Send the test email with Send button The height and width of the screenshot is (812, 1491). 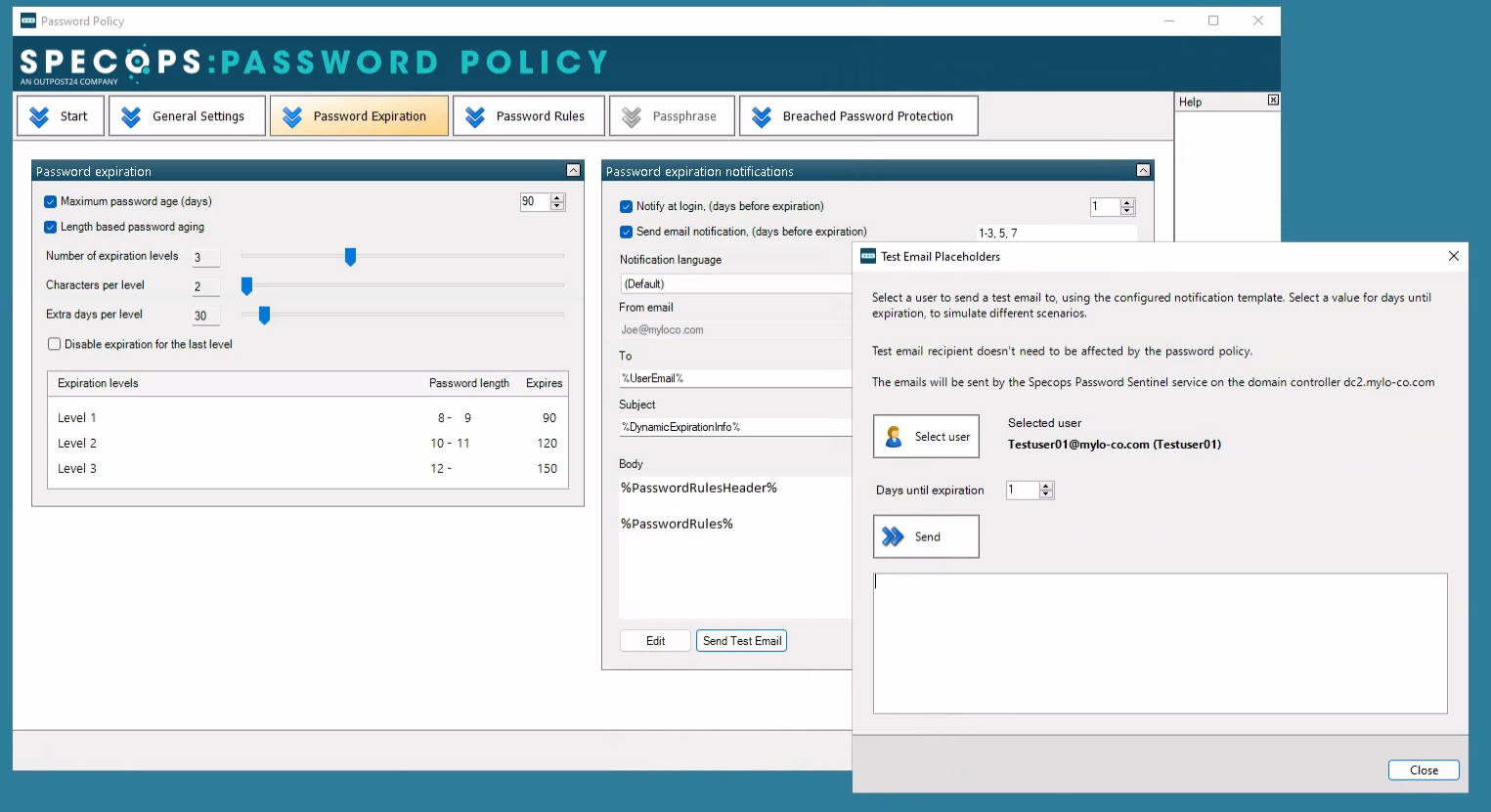coord(926,536)
